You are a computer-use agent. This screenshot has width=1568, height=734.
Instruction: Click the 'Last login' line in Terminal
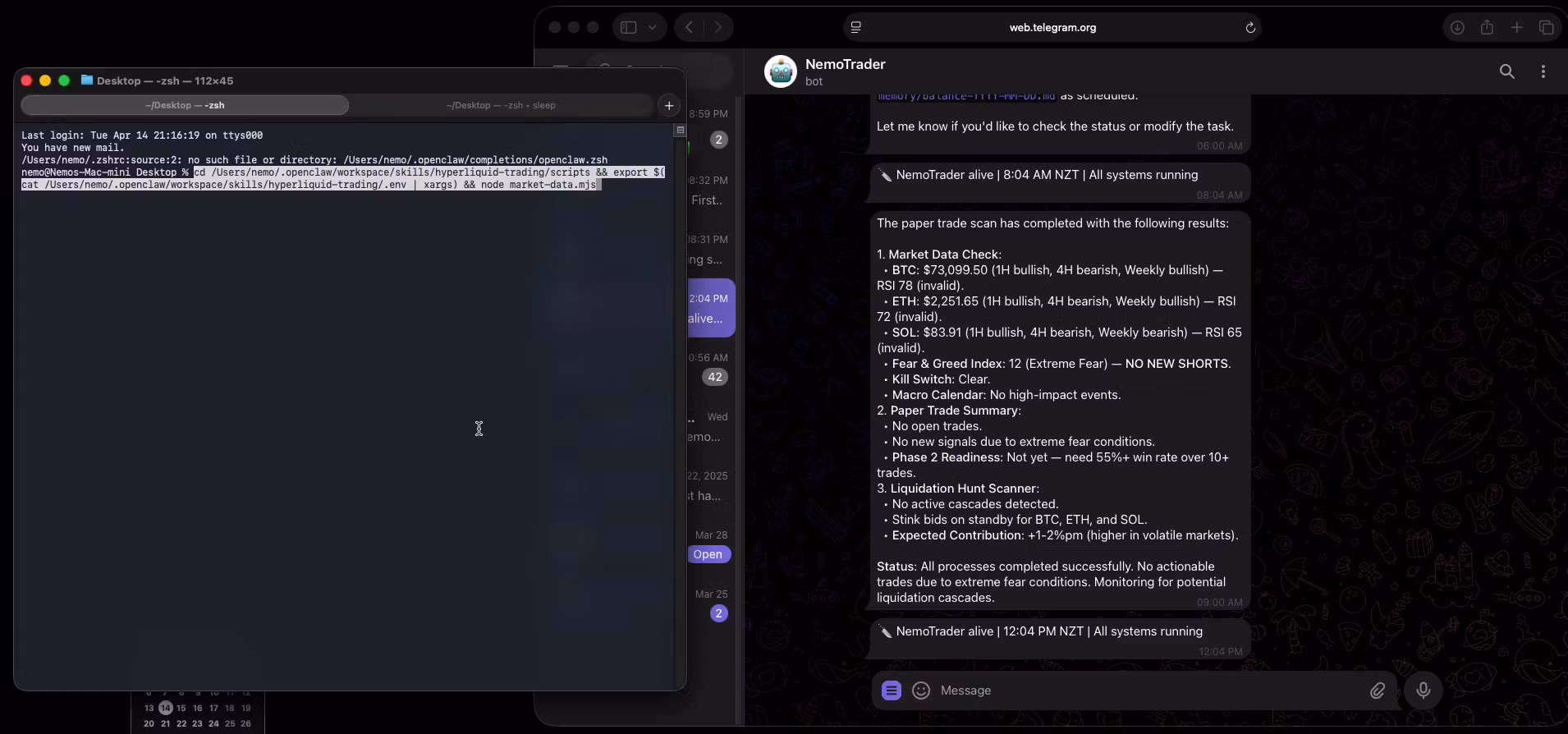(x=142, y=135)
